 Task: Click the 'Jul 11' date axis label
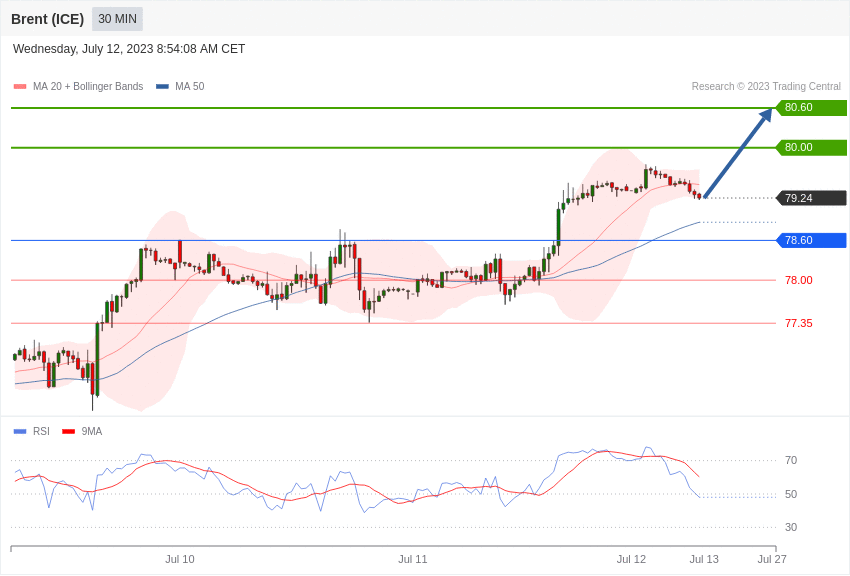[413, 559]
